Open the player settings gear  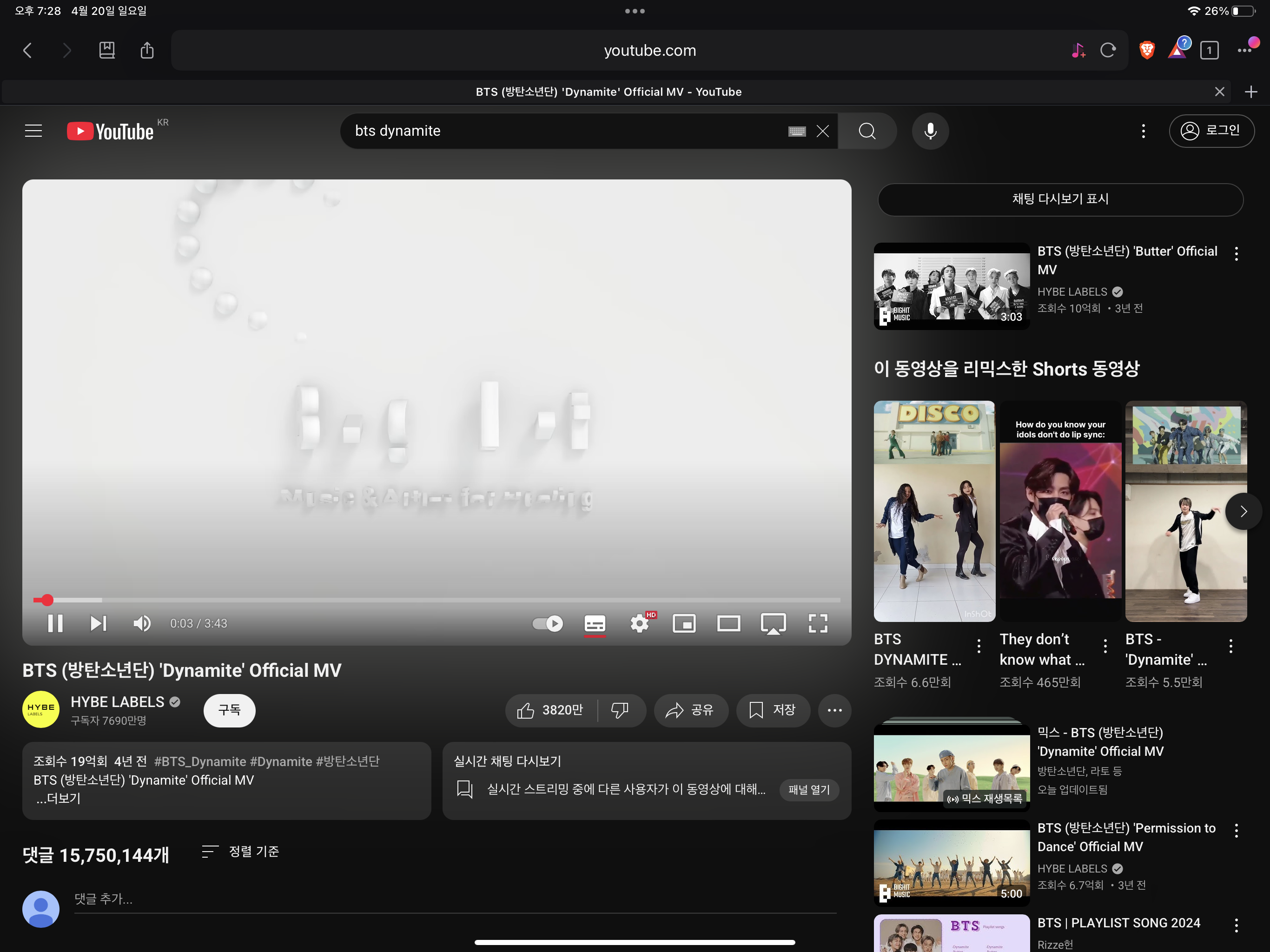(x=640, y=623)
